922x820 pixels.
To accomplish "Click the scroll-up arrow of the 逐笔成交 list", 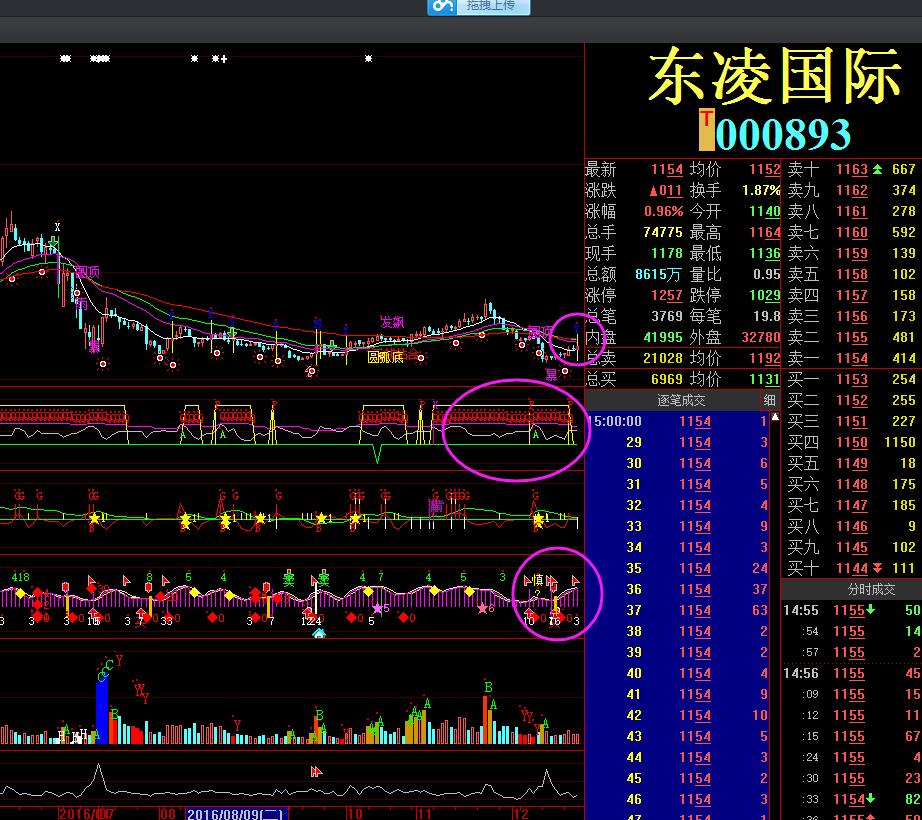I will click(775, 417).
